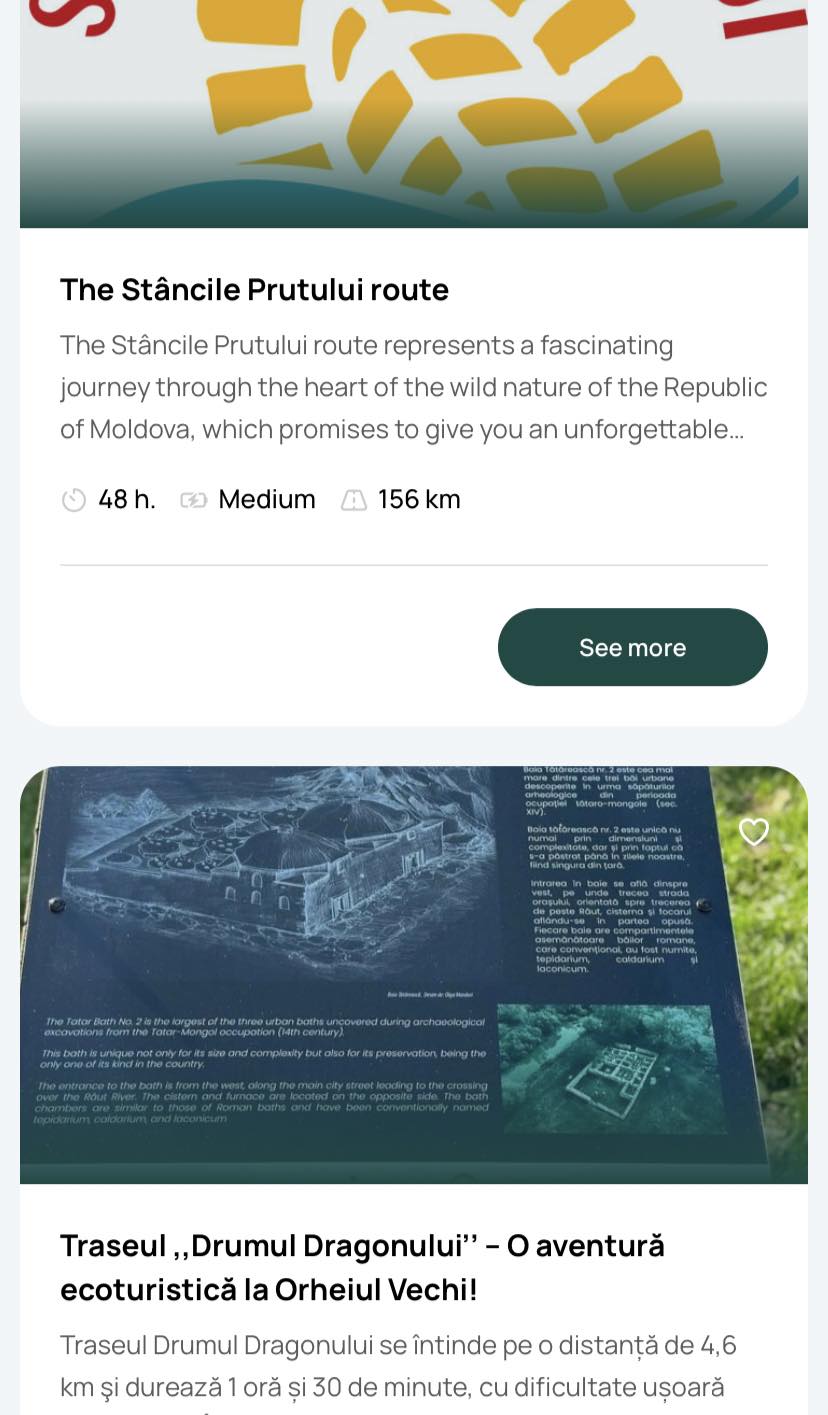Screen dimensions: 828x1415
Task: Favorite the Drumul Dragonului route with heart
Action: pyautogui.click(x=753, y=832)
